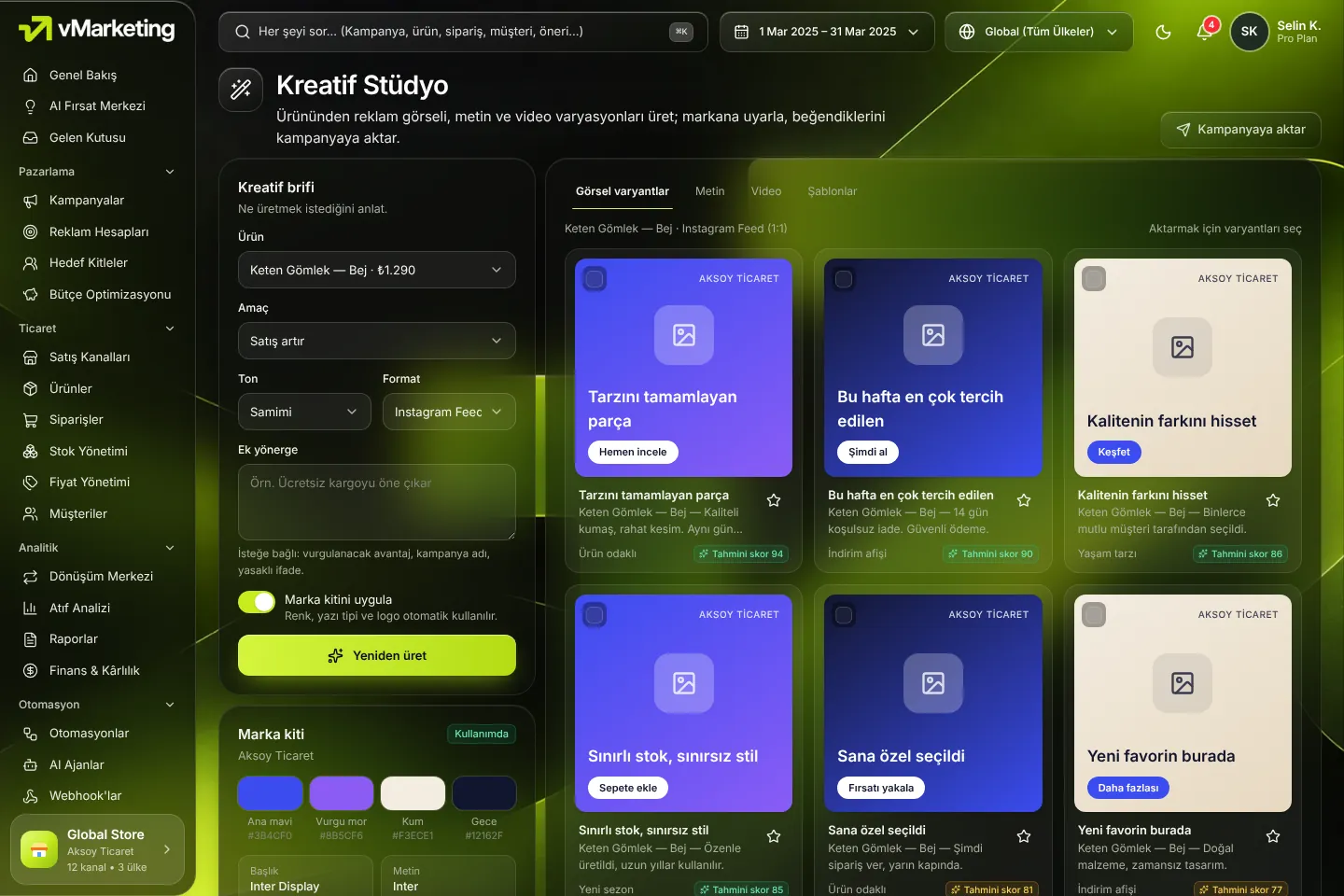Select the Tarzını tamamlayan parça variant checkbox
This screenshot has height=896, width=1344.
pyautogui.click(x=595, y=279)
